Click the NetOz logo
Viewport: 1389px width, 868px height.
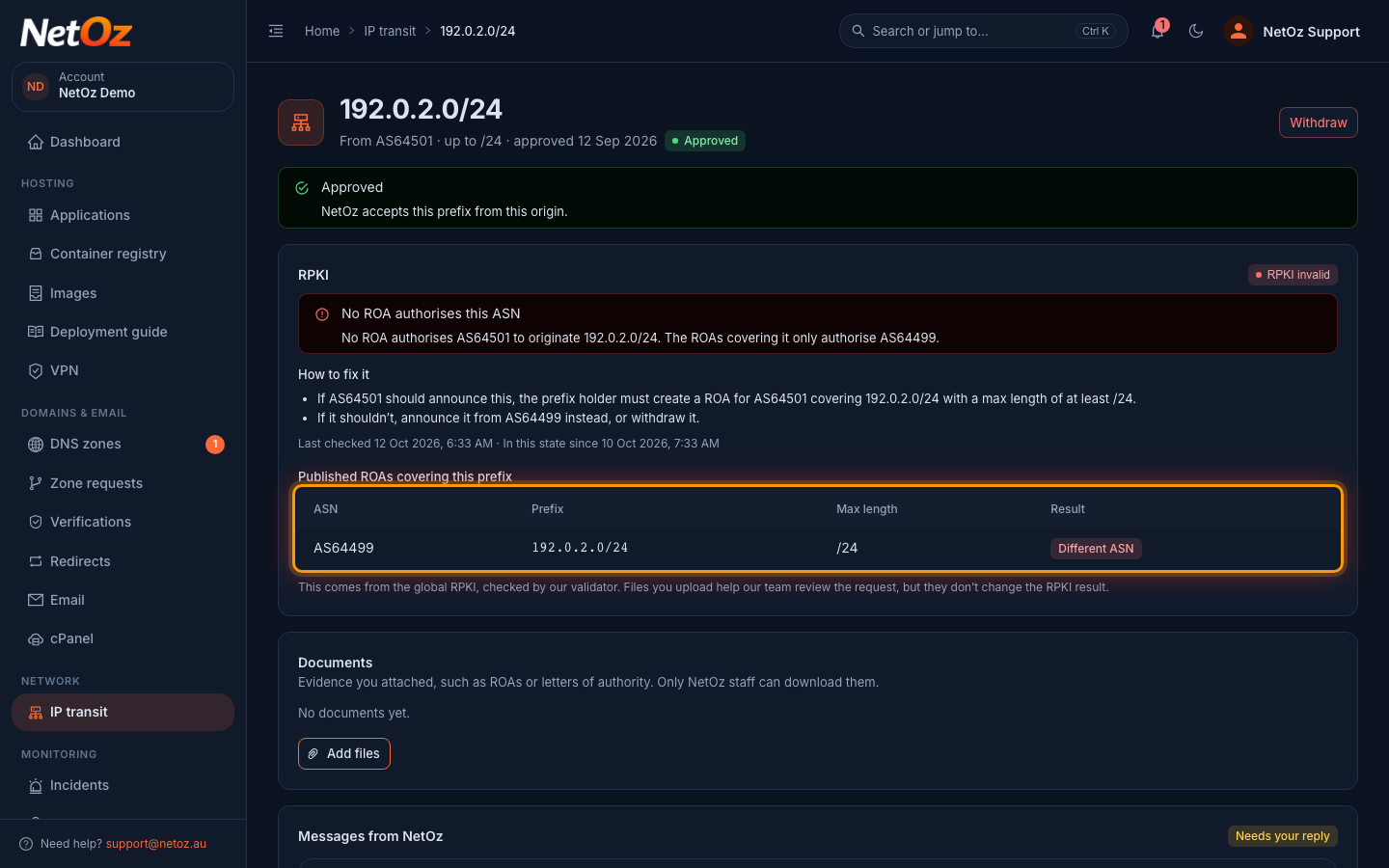76,33
